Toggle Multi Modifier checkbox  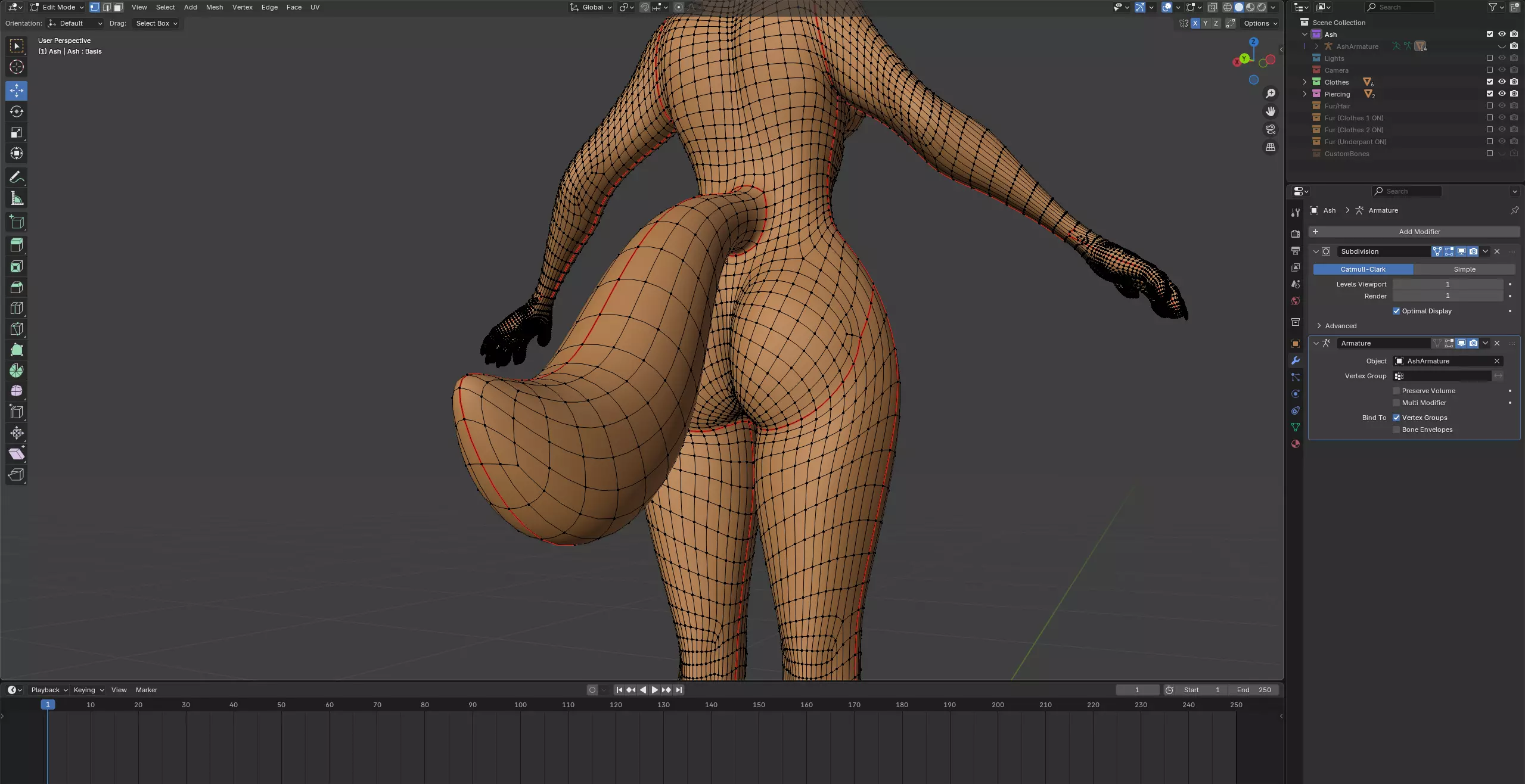[x=1396, y=403]
